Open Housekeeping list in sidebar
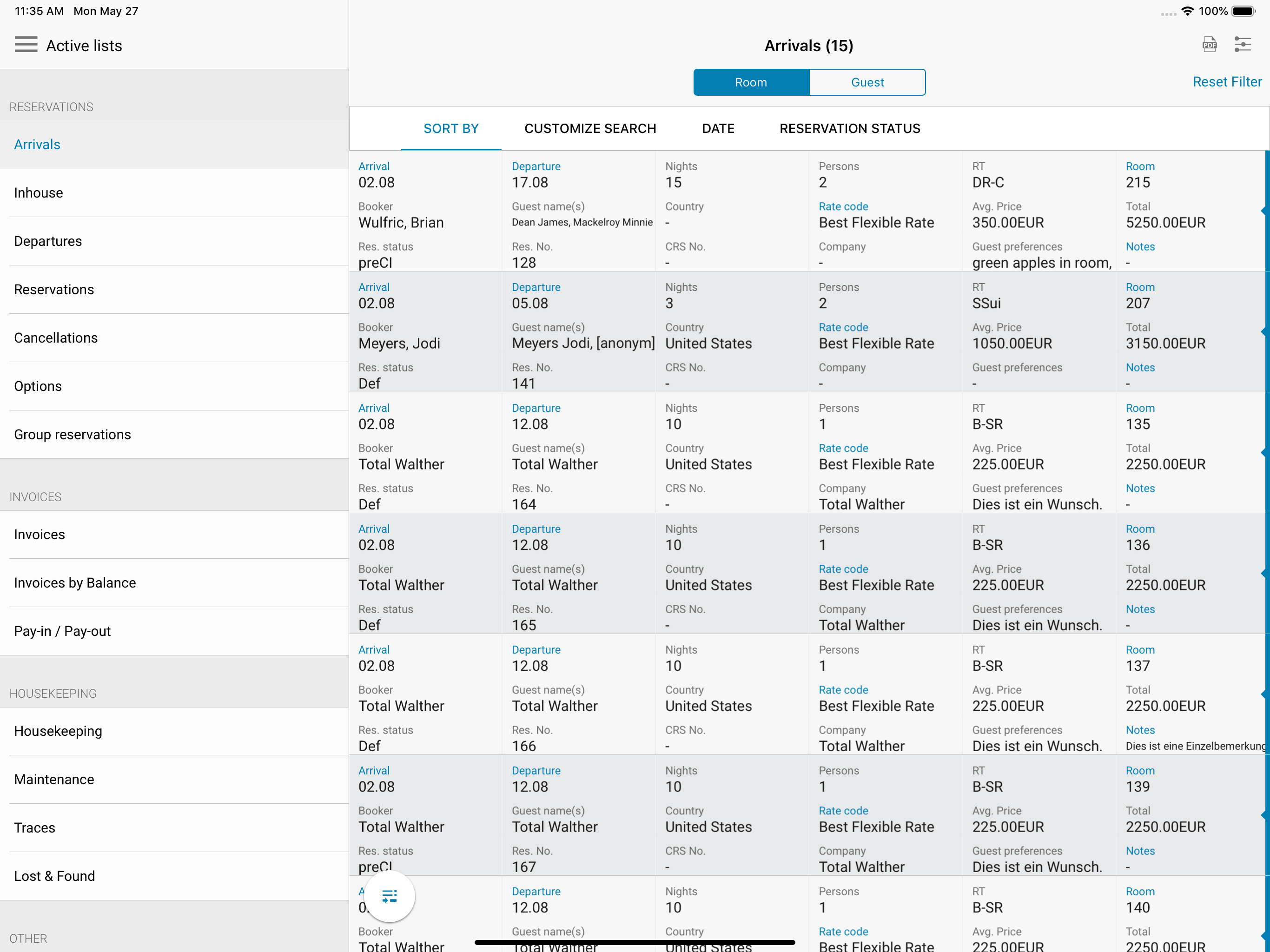 (x=58, y=731)
